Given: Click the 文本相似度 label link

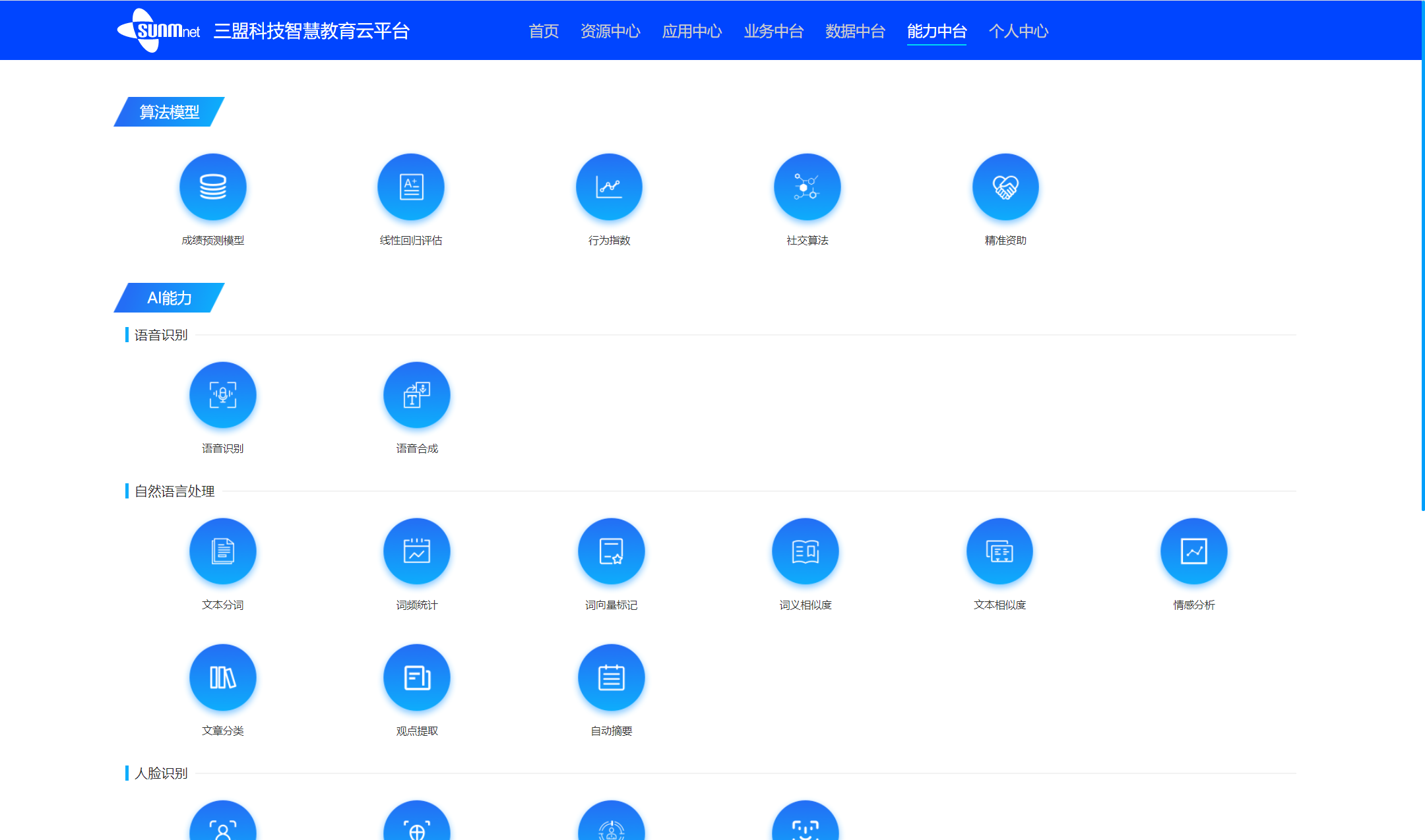Looking at the screenshot, I should pos(999,605).
